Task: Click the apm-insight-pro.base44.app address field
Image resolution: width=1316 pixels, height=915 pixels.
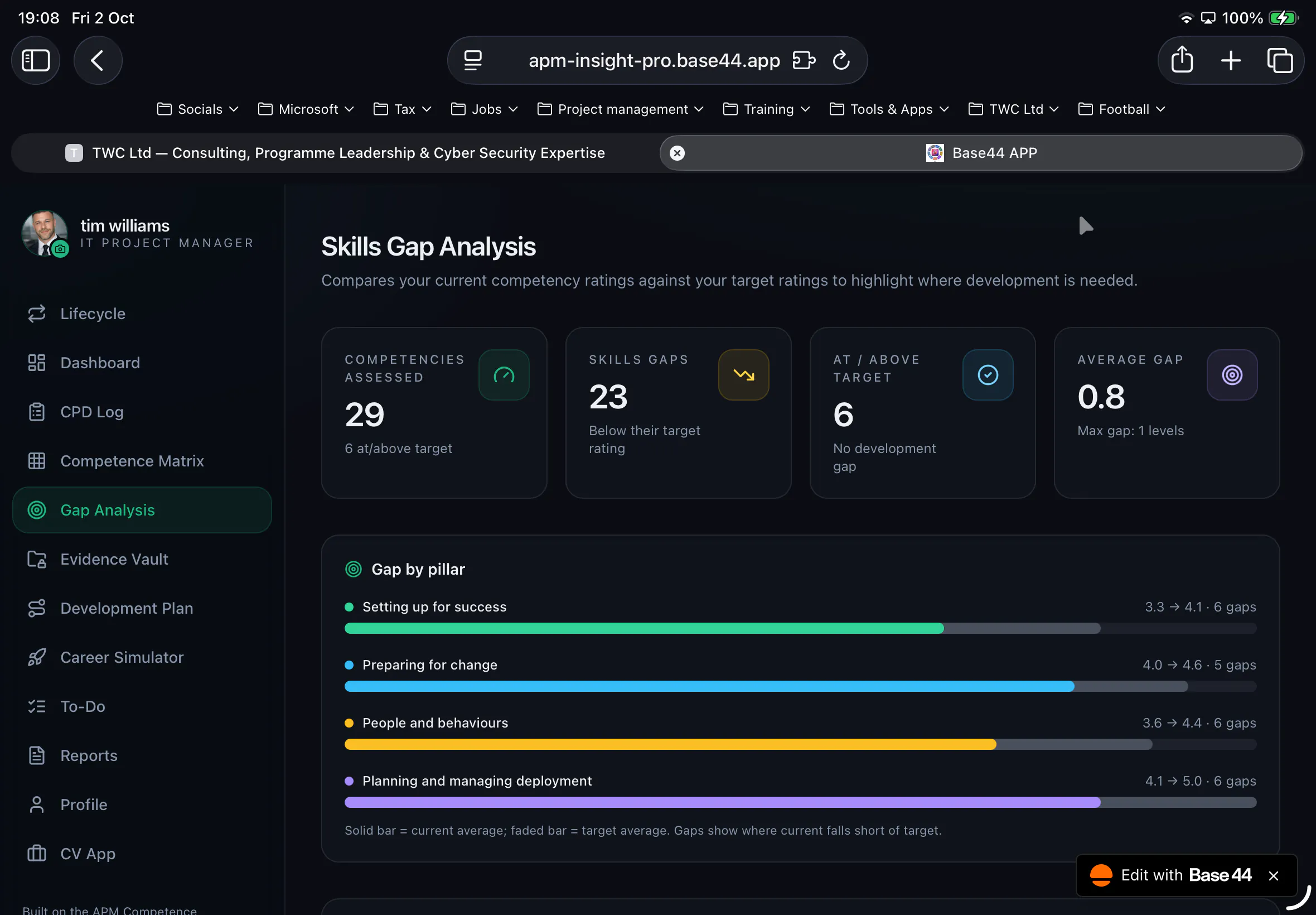Action: [654, 60]
